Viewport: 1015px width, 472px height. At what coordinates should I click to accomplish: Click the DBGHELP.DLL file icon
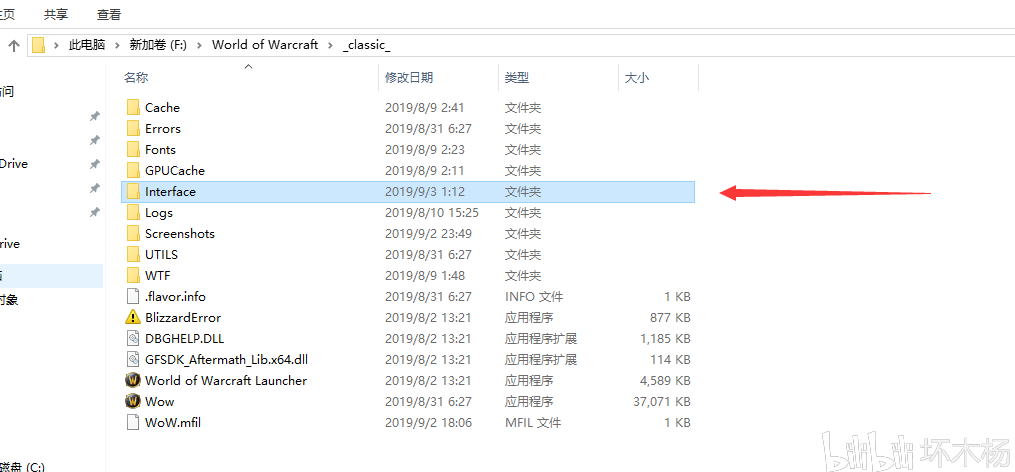pyautogui.click(x=133, y=339)
